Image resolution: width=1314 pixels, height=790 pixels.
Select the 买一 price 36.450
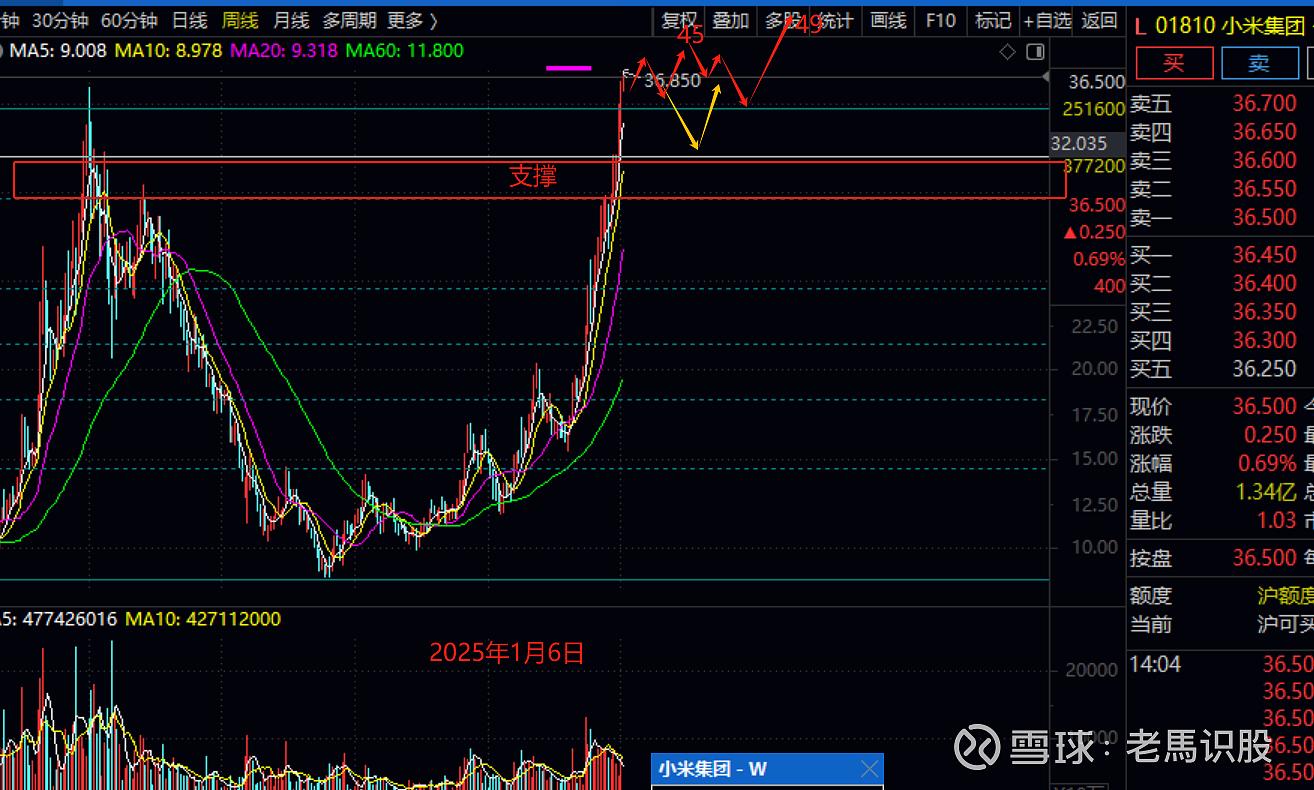[1264, 256]
